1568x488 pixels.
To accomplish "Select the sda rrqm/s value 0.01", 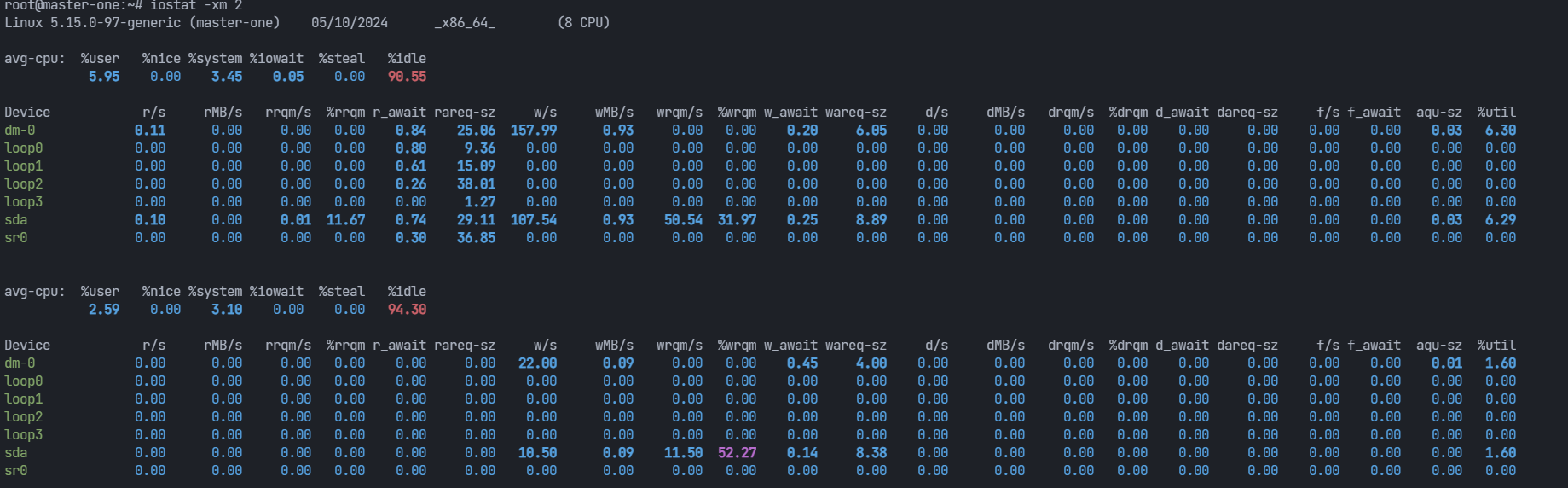I will click(296, 220).
